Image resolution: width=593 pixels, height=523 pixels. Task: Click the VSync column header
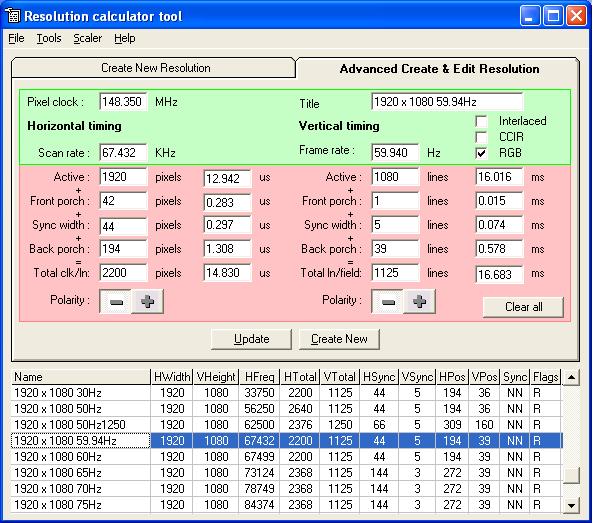click(x=417, y=377)
